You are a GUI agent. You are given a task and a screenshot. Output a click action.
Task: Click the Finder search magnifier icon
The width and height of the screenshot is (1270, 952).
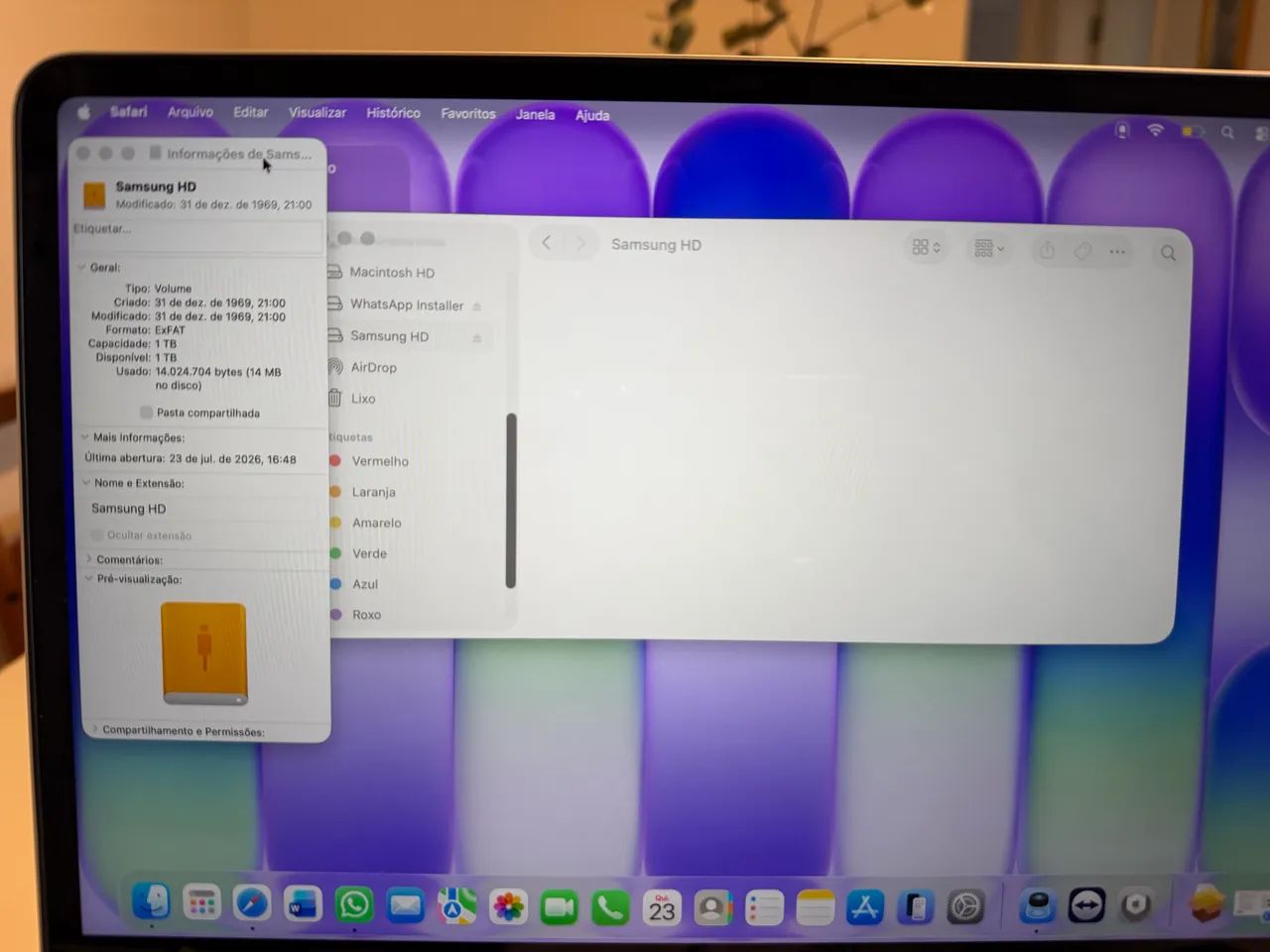(x=1168, y=253)
